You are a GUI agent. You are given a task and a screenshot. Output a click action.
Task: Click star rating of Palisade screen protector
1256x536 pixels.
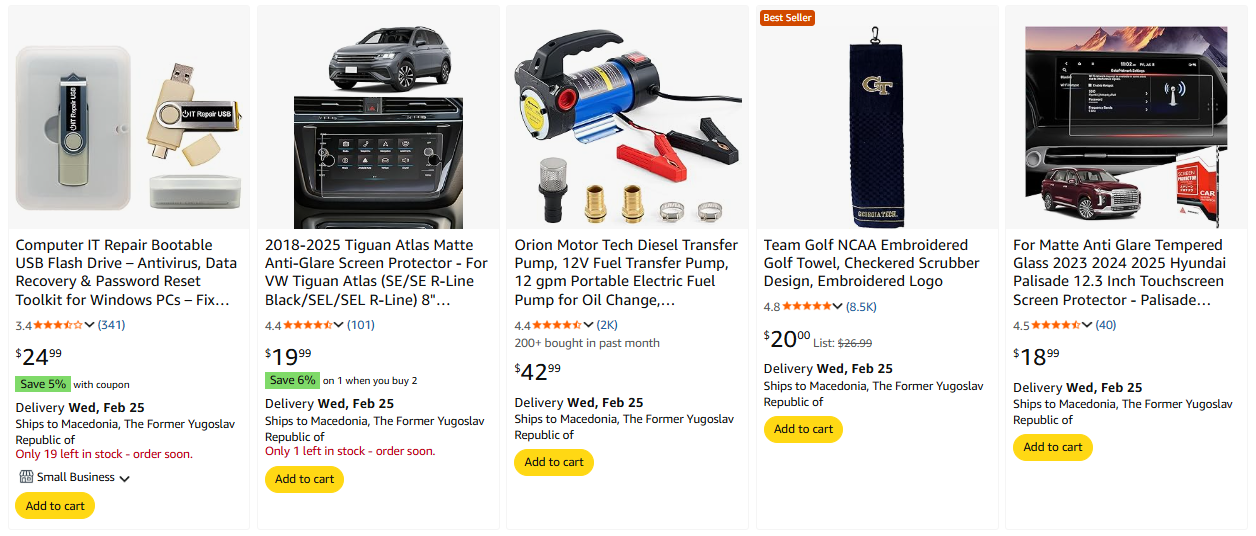1056,325
